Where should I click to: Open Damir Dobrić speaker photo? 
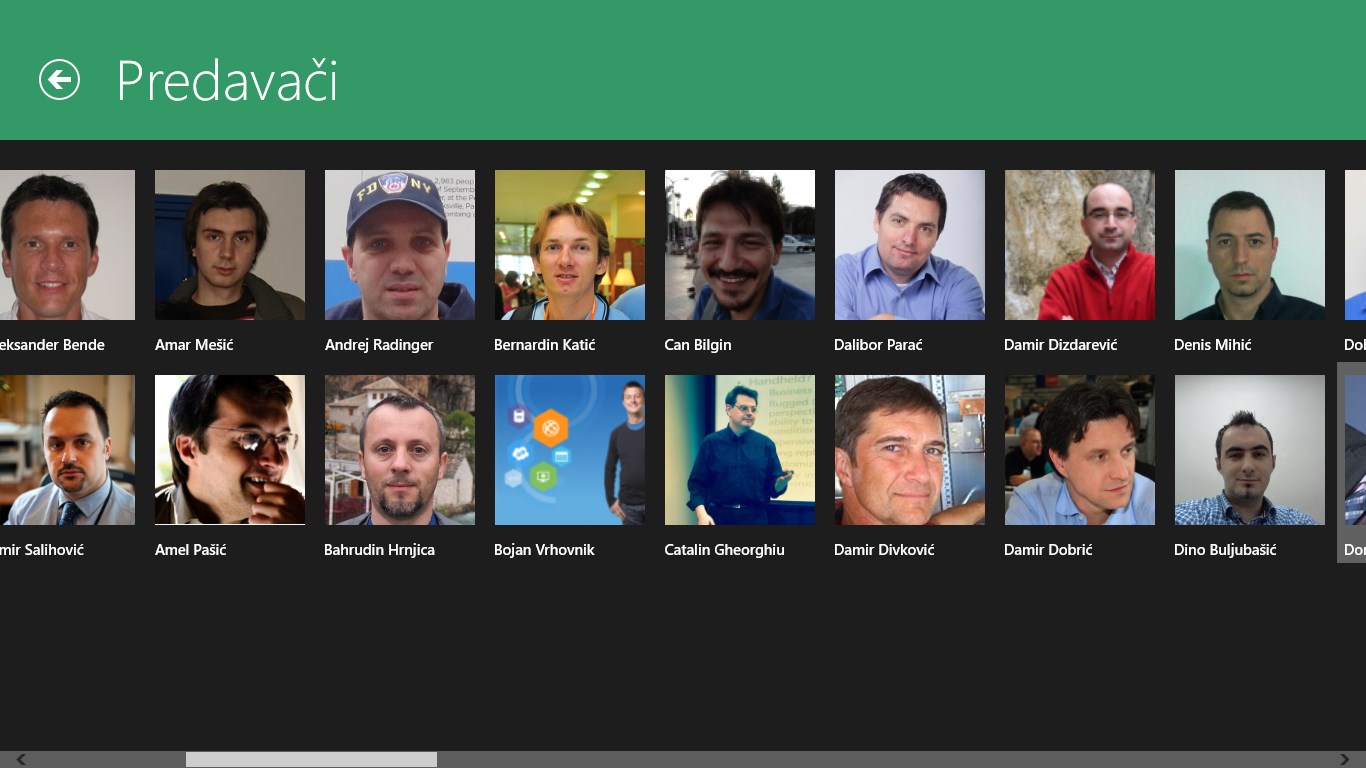[x=1080, y=450]
